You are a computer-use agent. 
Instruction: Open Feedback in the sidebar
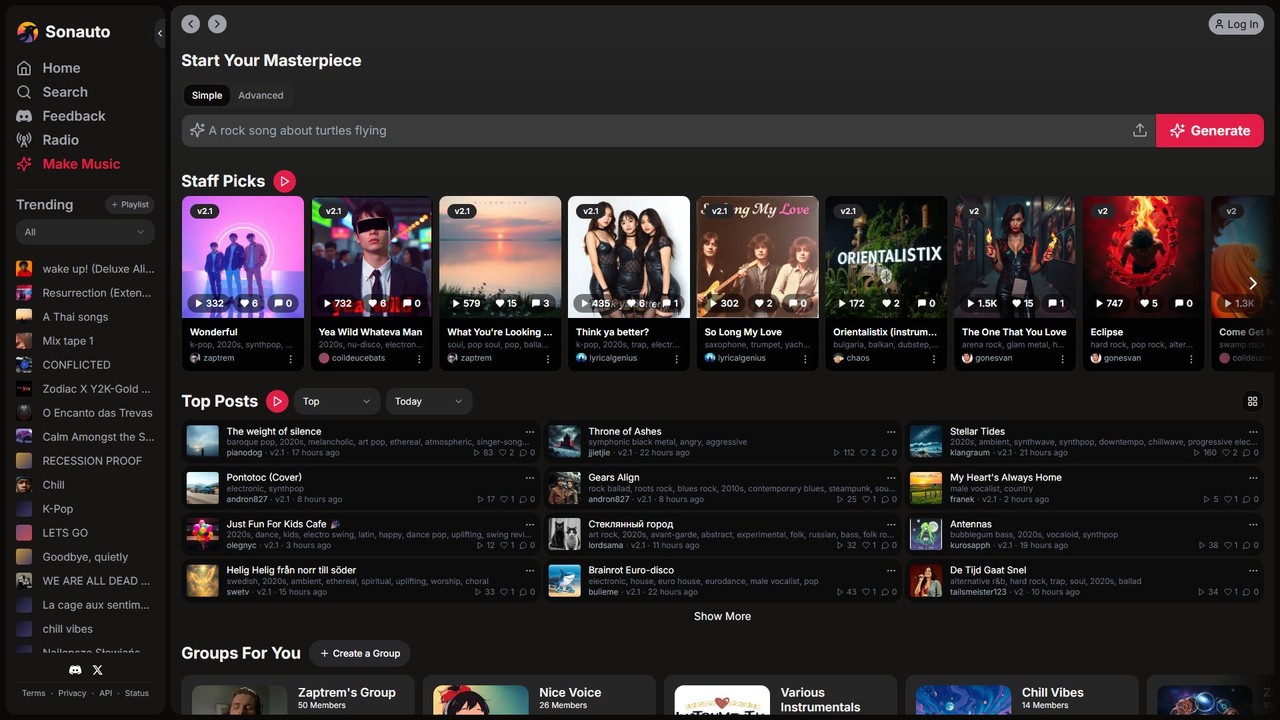pyautogui.click(x=73, y=116)
